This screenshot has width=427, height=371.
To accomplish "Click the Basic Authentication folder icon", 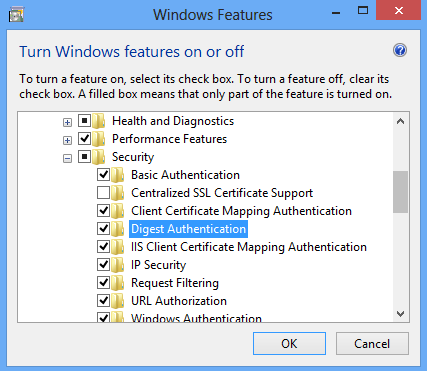I will coord(117,175).
